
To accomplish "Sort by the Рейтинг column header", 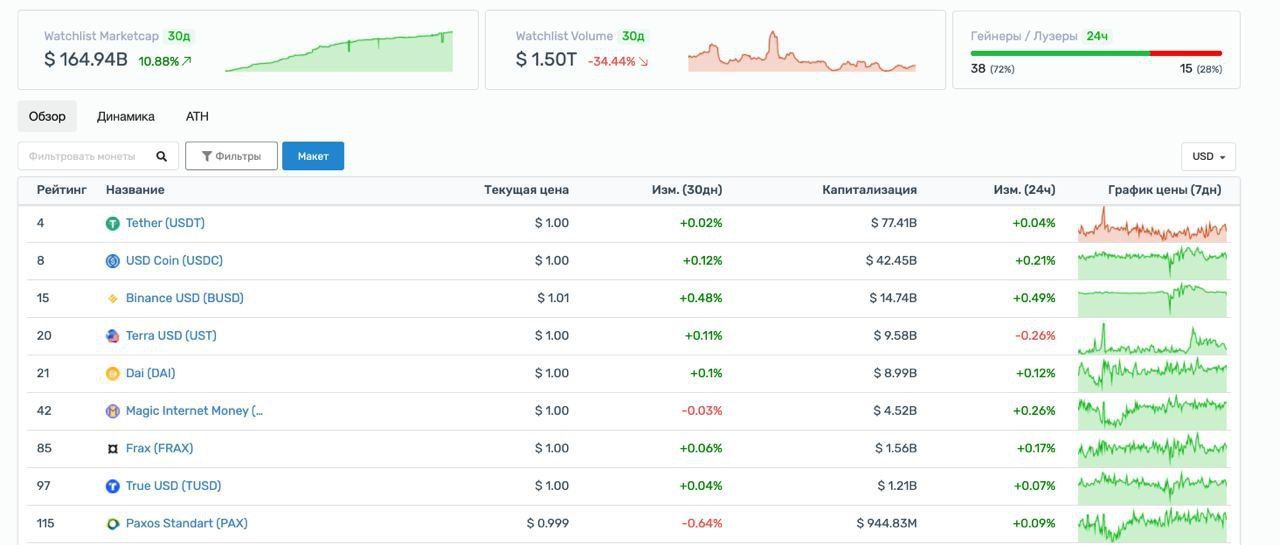I will tap(62, 190).
